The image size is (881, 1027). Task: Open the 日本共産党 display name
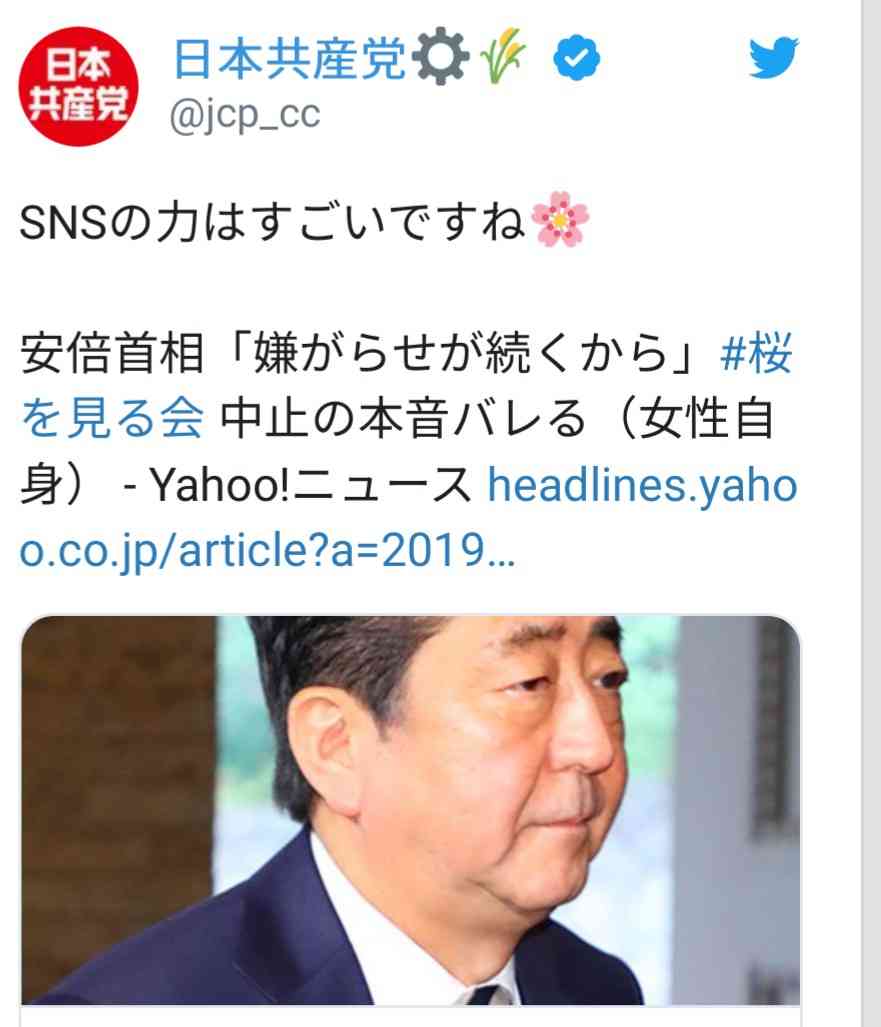tap(290, 59)
